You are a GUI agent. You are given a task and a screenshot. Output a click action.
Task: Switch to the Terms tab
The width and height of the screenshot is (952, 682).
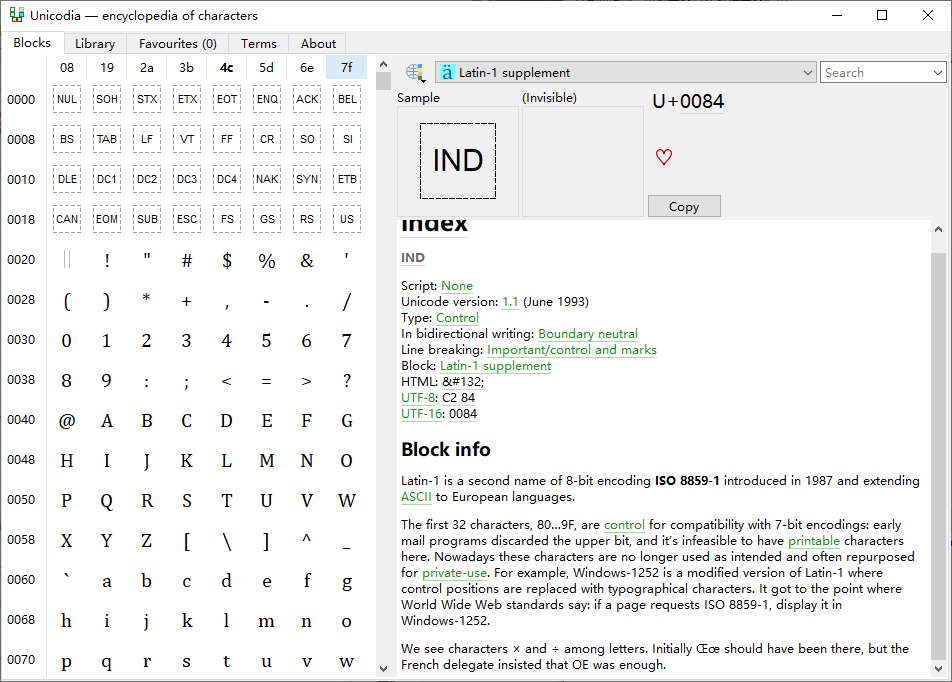tap(258, 43)
